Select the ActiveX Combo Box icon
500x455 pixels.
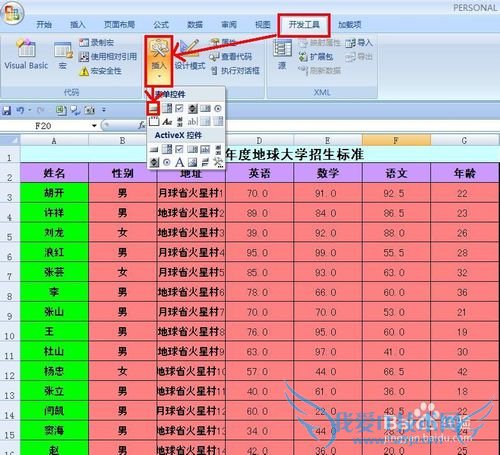167,149
